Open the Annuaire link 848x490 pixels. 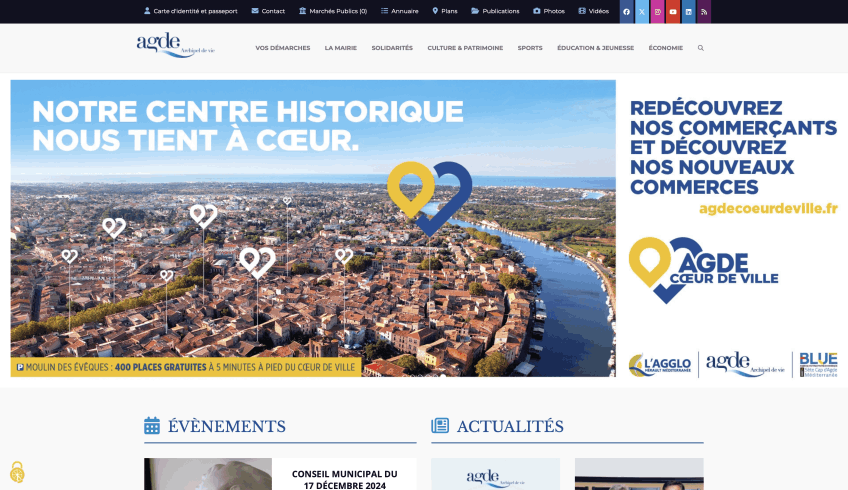pos(400,11)
